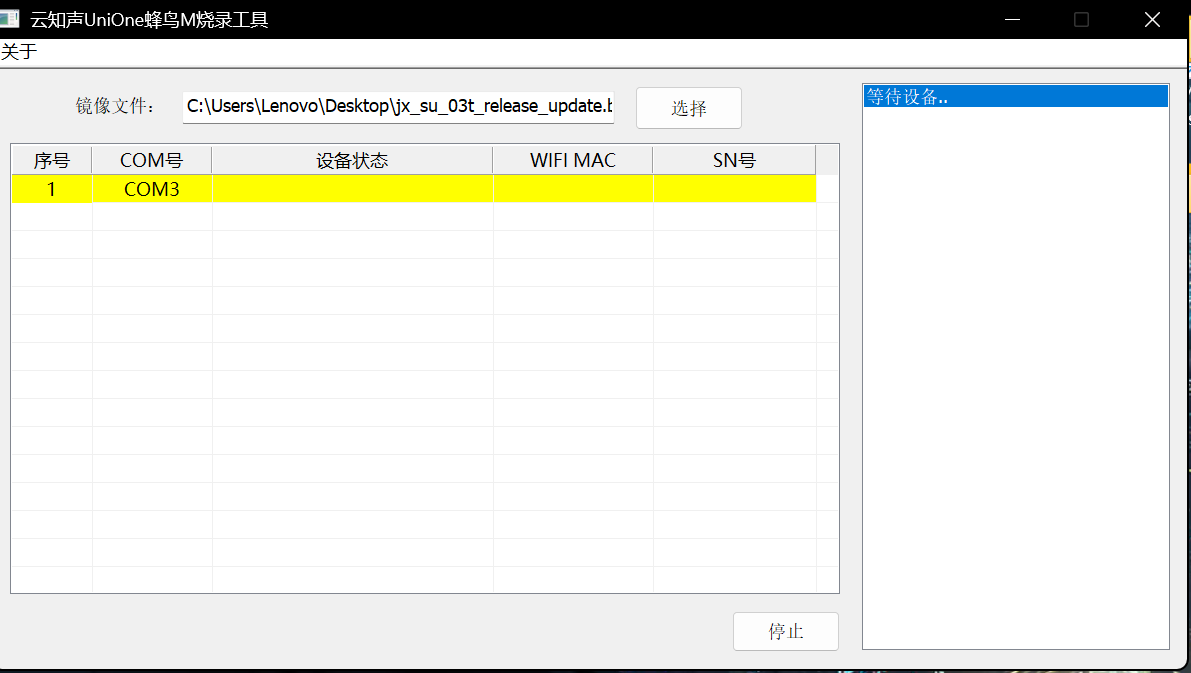Viewport: 1191px width, 673px height.
Task: Click the SN号 column header
Action: (x=734, y=160)
